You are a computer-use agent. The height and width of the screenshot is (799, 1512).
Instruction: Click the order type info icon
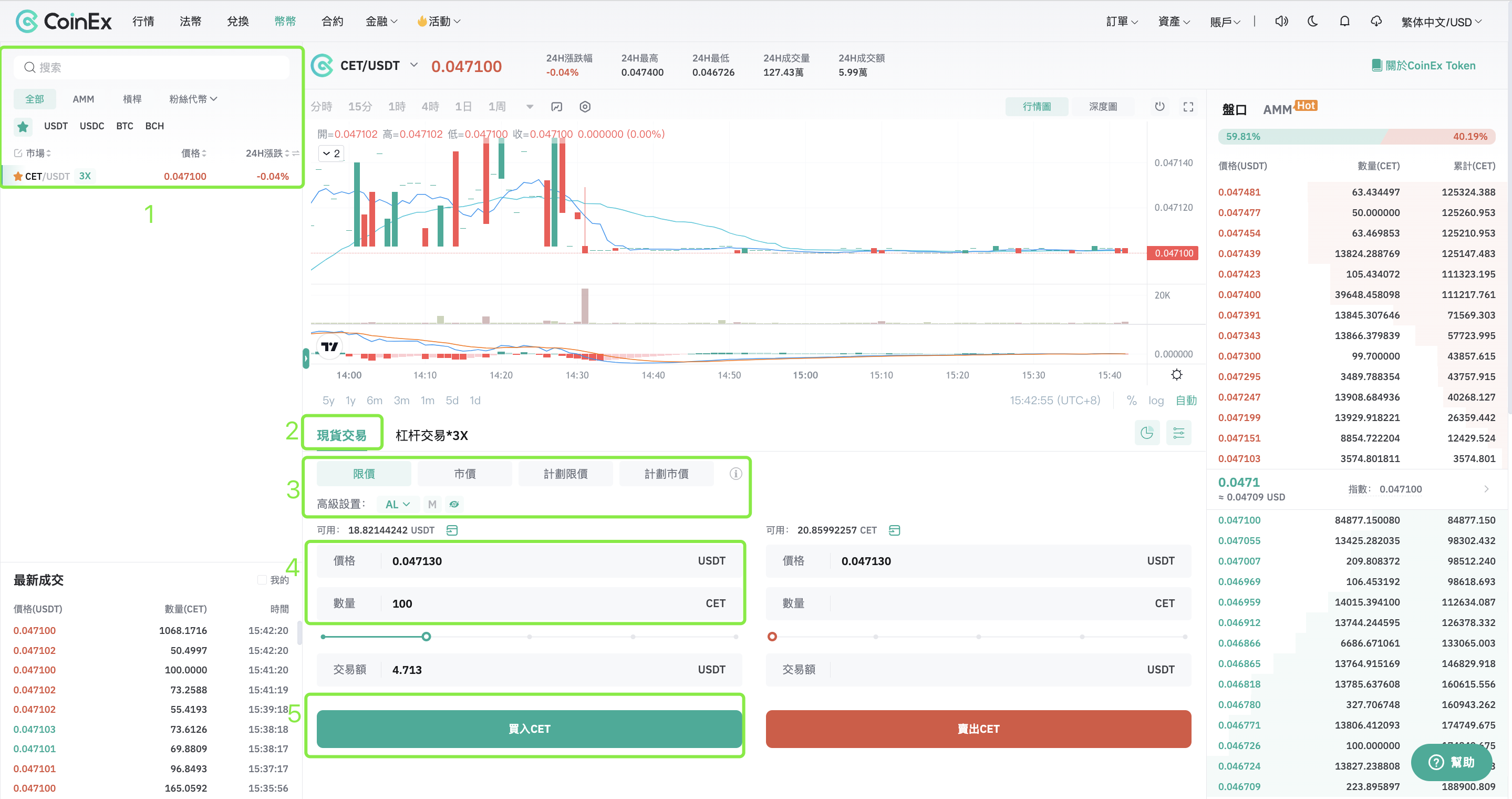click(x=736, y=474)
